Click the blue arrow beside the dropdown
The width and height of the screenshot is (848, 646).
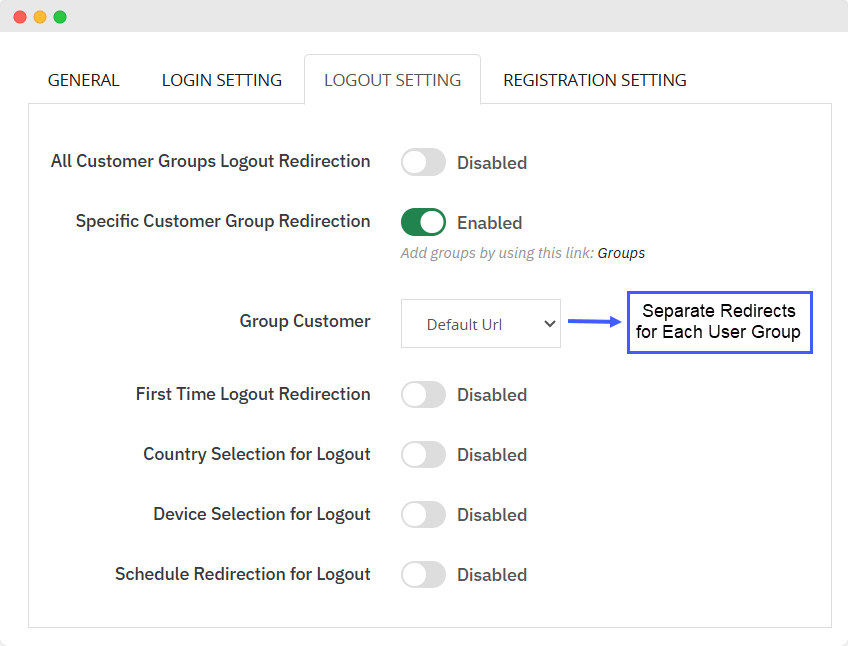coord(594,322)
